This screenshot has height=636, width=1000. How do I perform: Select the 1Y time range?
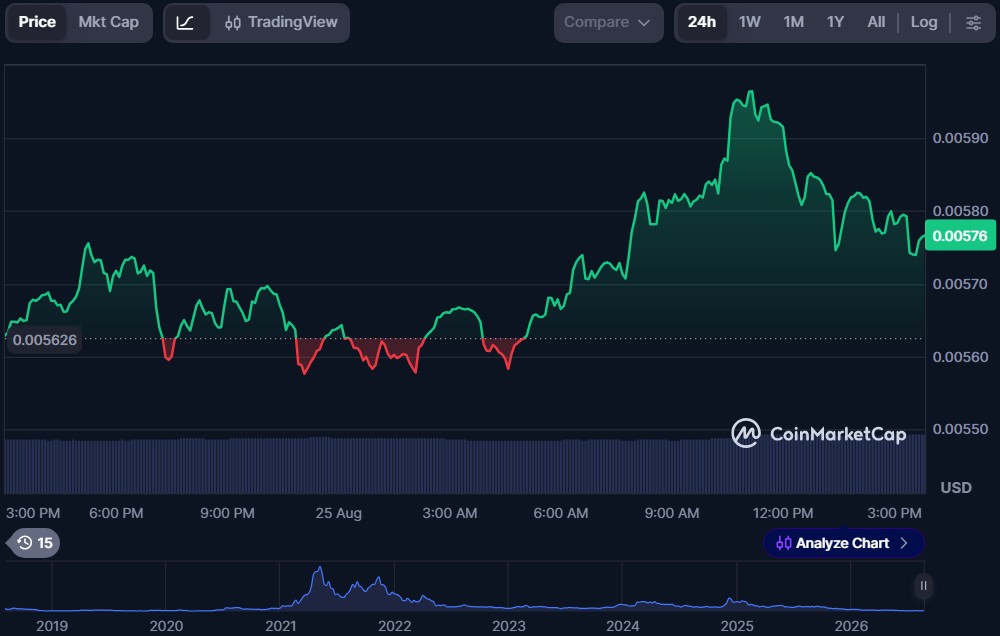[x=835, y=22]
